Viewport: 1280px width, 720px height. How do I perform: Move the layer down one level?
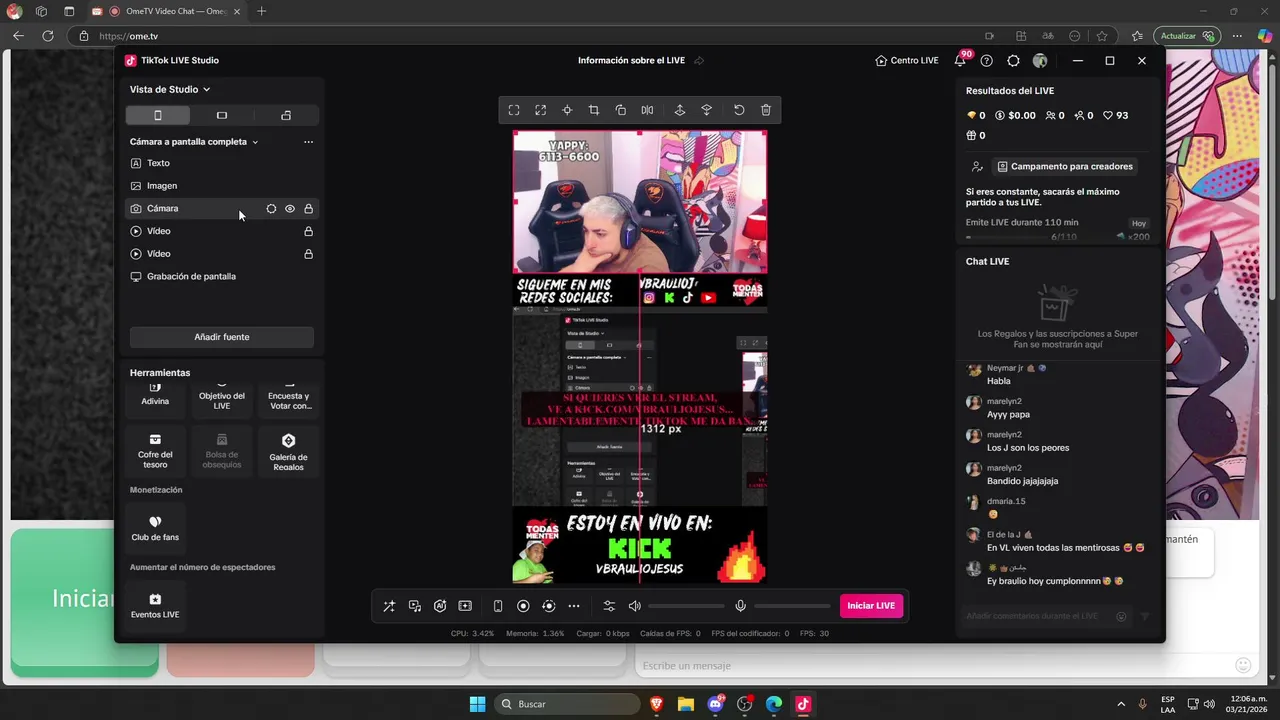tap(707, 110)
